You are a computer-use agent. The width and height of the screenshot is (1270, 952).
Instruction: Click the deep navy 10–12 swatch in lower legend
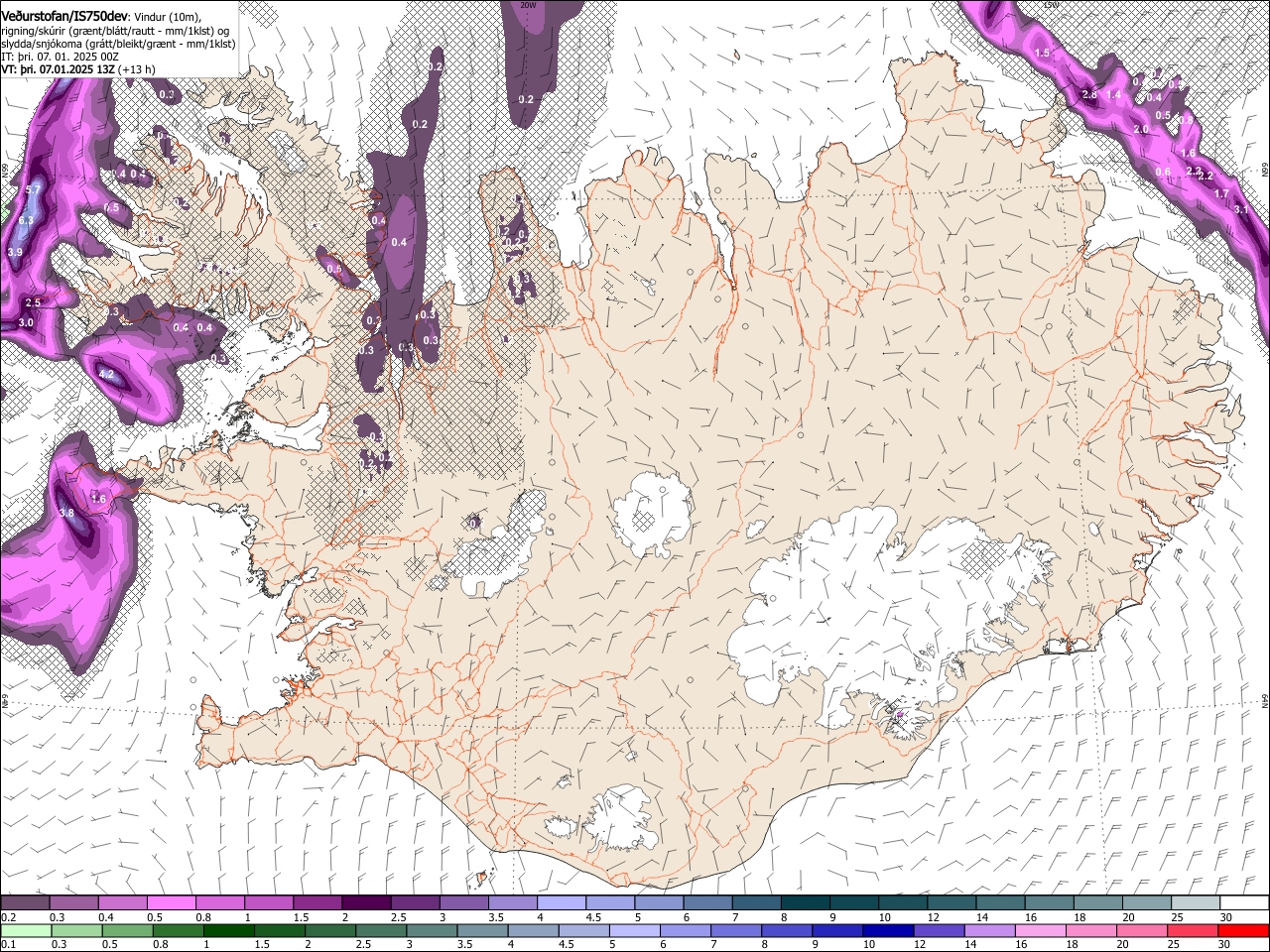[x=889, y=930]
